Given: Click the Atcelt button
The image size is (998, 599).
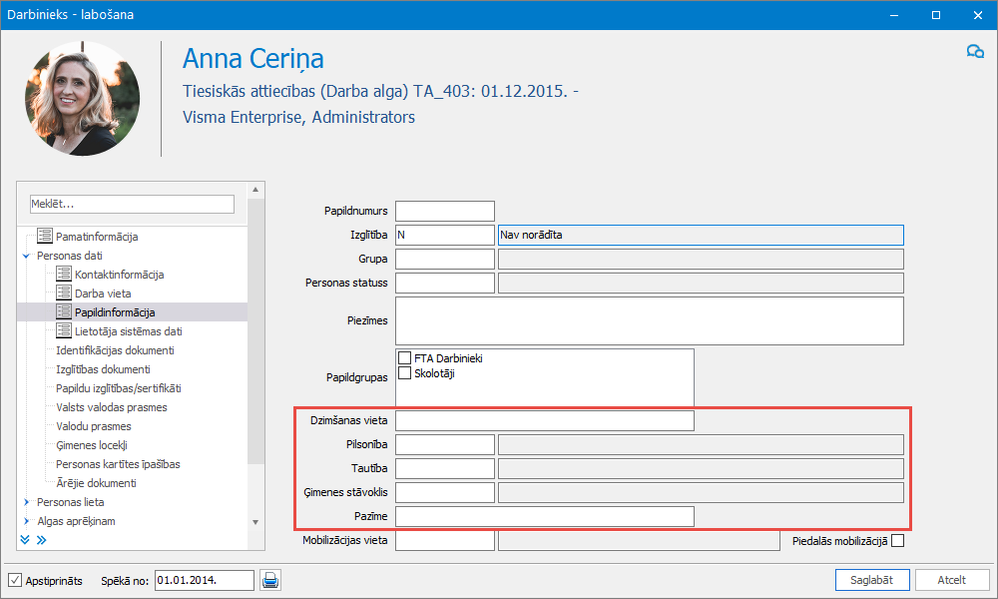Looking at the screenshot, I should [951, 580].
